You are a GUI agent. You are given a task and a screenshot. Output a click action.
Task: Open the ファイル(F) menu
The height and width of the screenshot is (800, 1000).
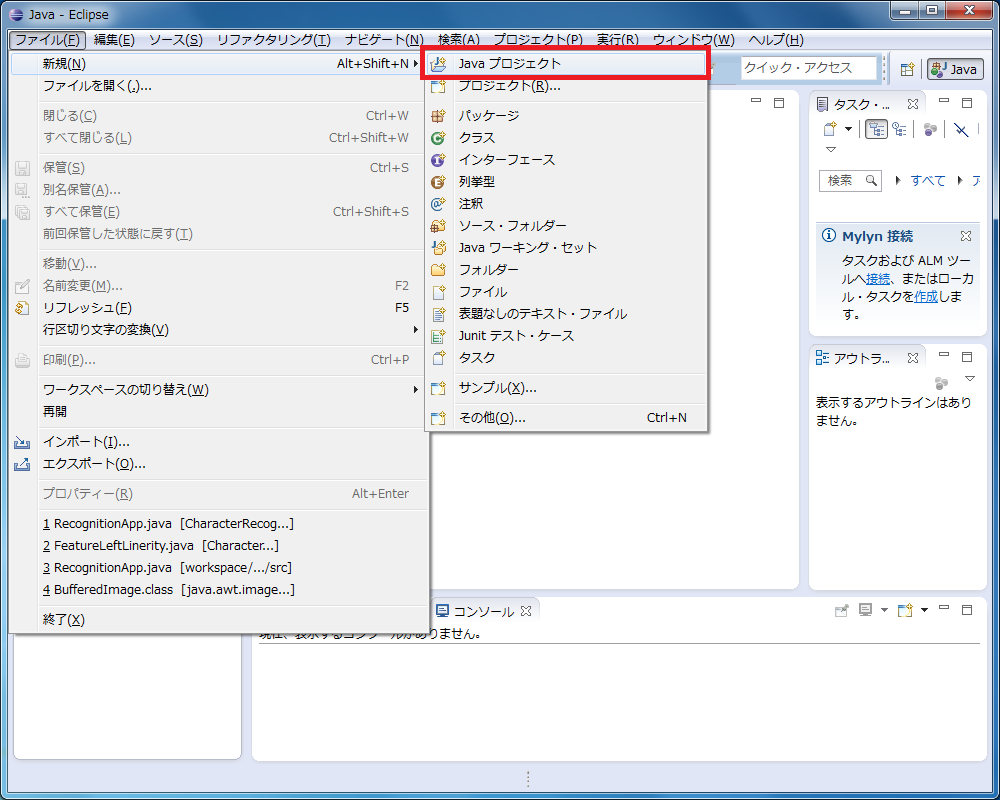click(x=47, y=40)
